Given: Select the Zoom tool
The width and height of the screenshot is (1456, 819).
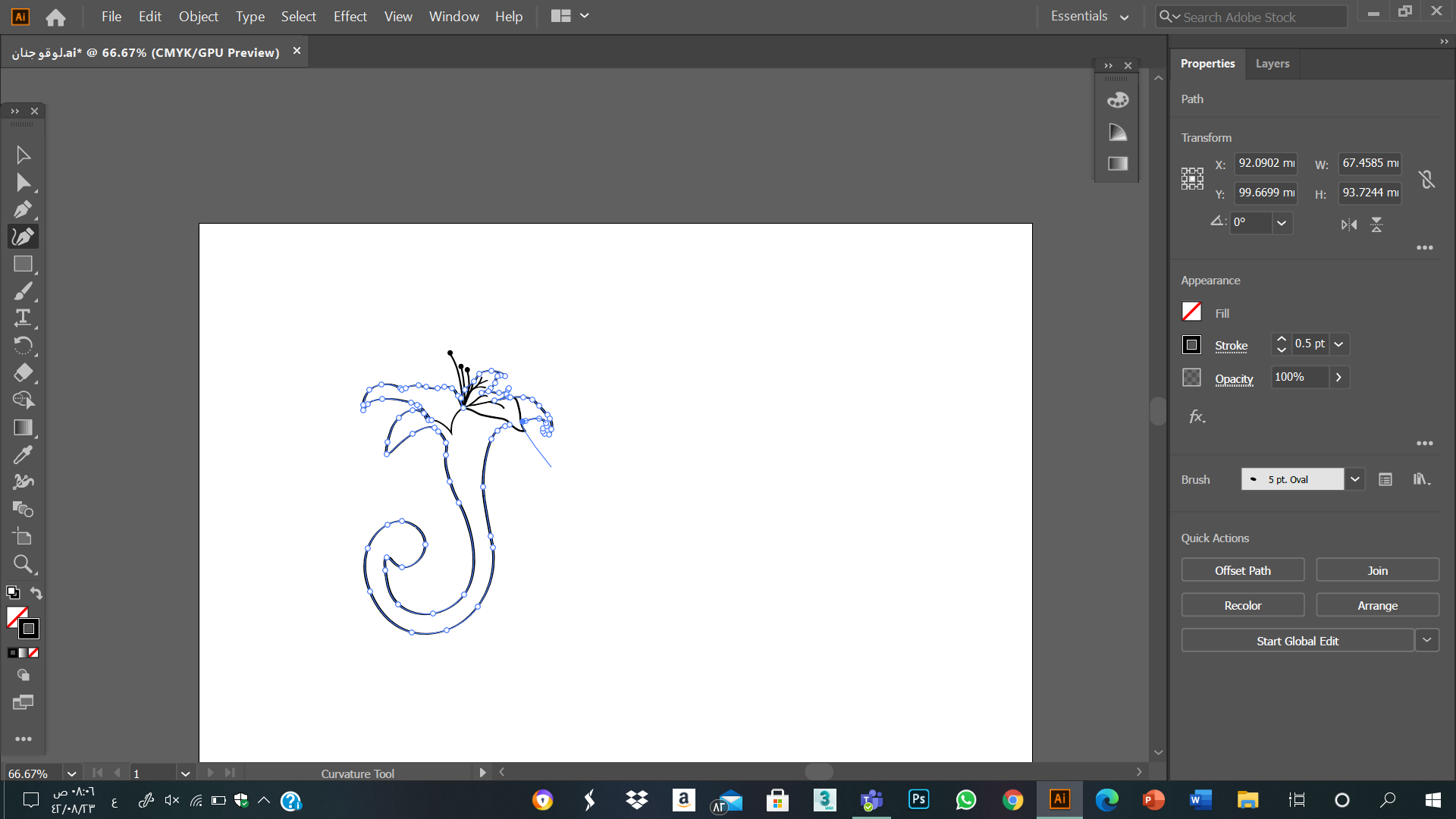Looking at the screenshot, I should pyautogui.click(x=23, y=564).
